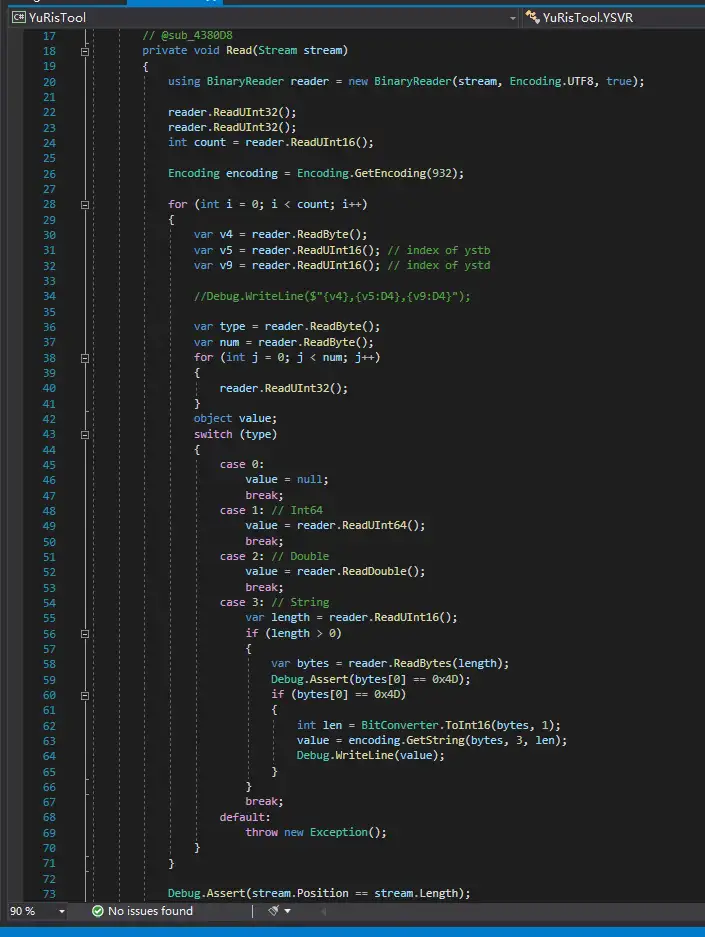
Task: Place cursor on commented Debug.WriteLine line 34
Action: [x=330, y=296]
